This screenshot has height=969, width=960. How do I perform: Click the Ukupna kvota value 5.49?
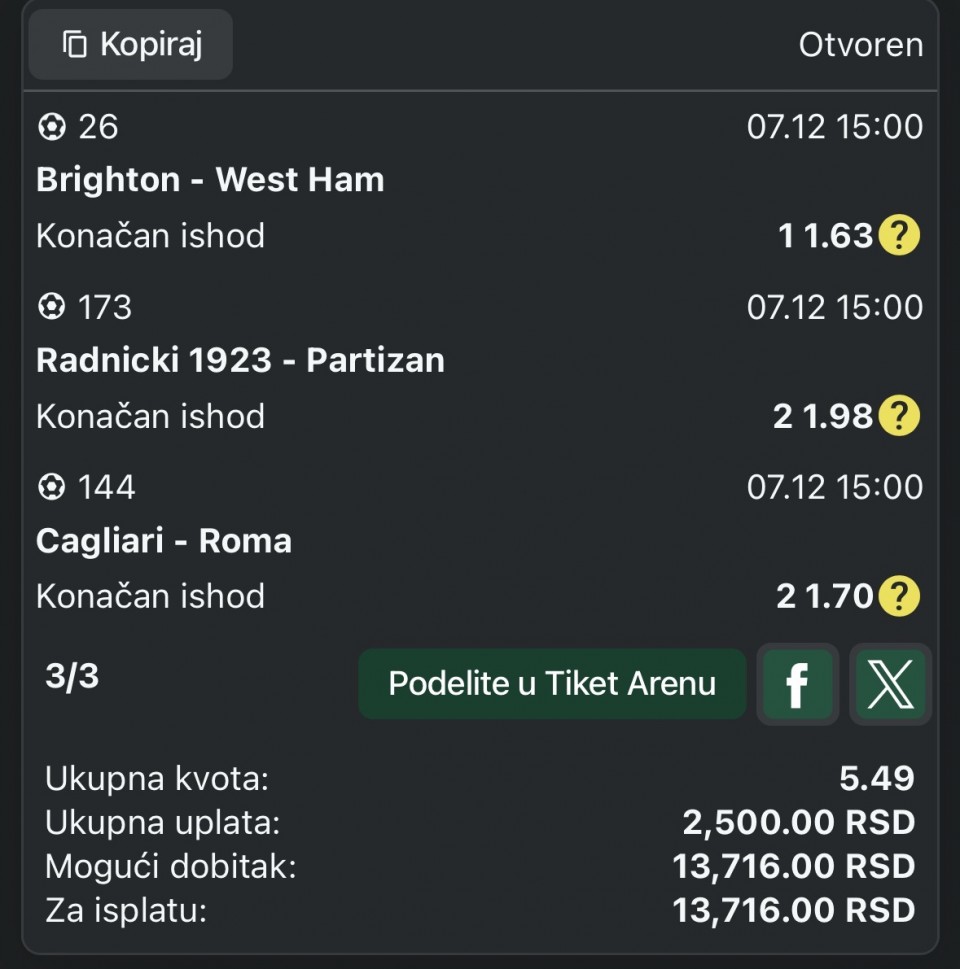click(877, 778)
